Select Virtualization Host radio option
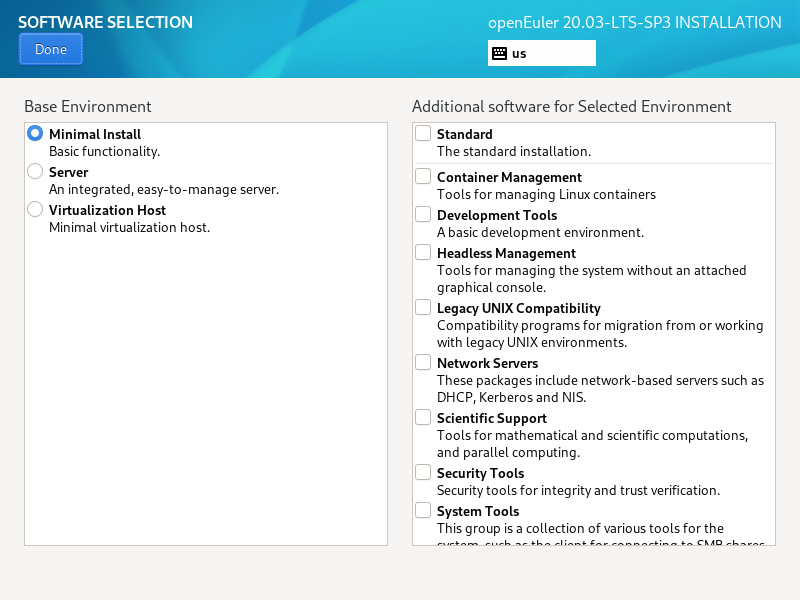Screen dimensions: 800x600 tap(35, 209)
